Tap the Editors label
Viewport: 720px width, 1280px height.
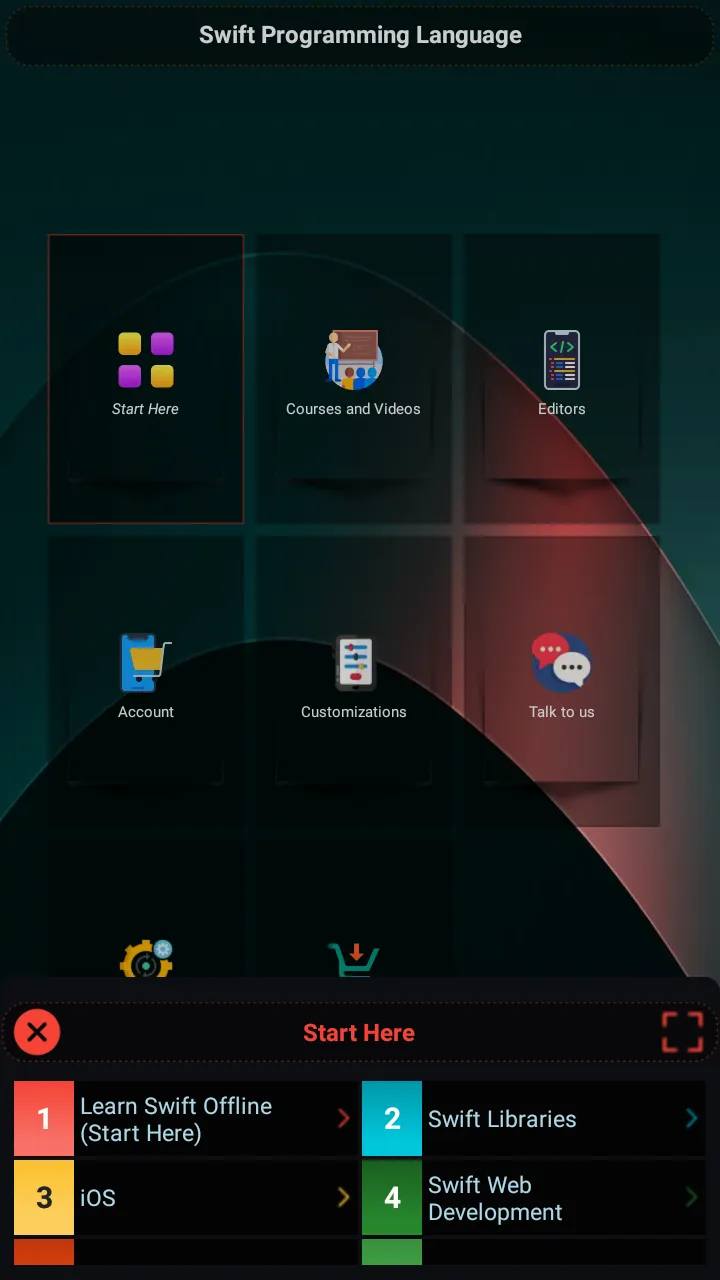[562, 409]
